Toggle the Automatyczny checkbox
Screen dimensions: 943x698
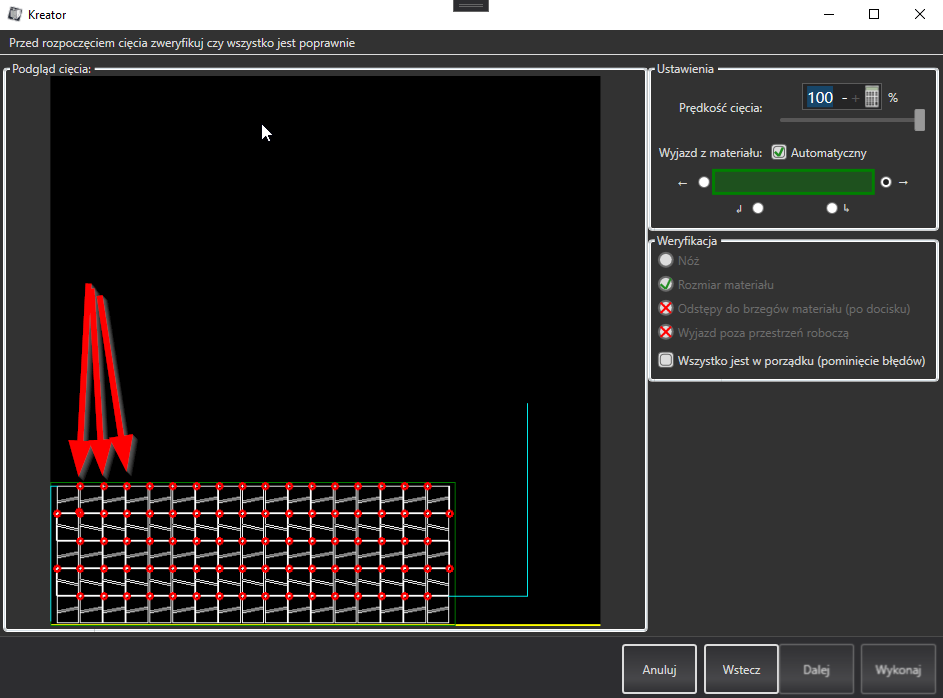click(779, 153)
